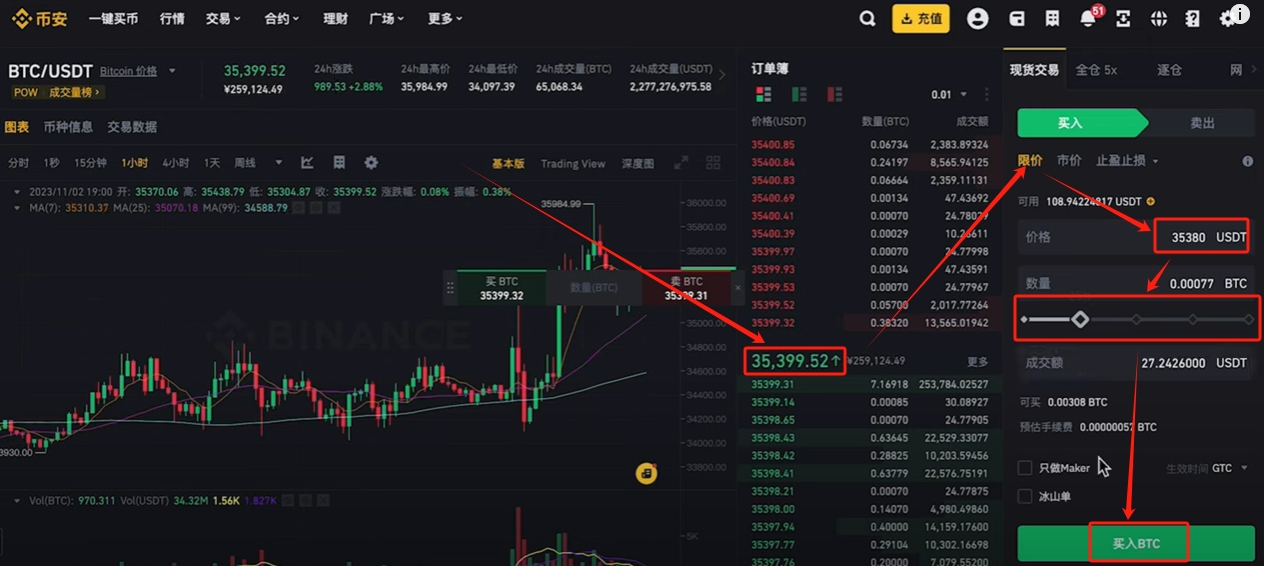Viewport: 1264px width, 566px height.
Task: Click the green 买入BTC button
Action: 1136,543
